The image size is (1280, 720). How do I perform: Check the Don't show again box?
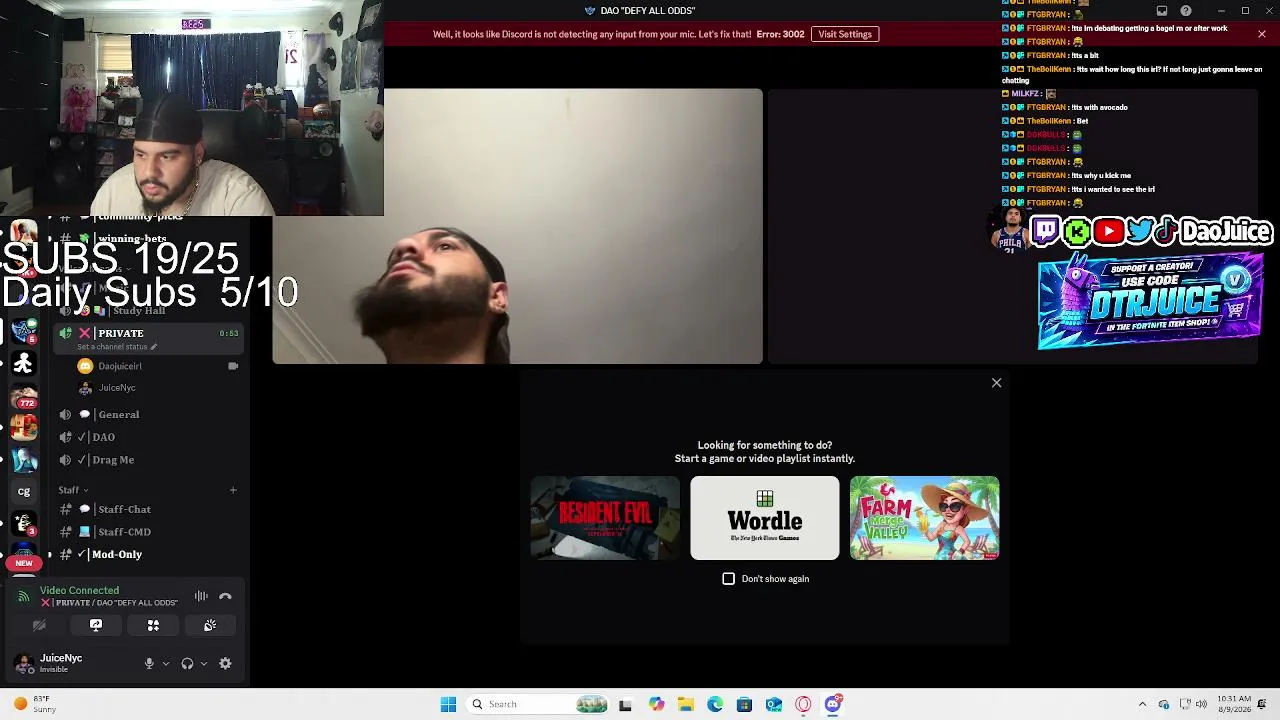(x=729, y=579)
